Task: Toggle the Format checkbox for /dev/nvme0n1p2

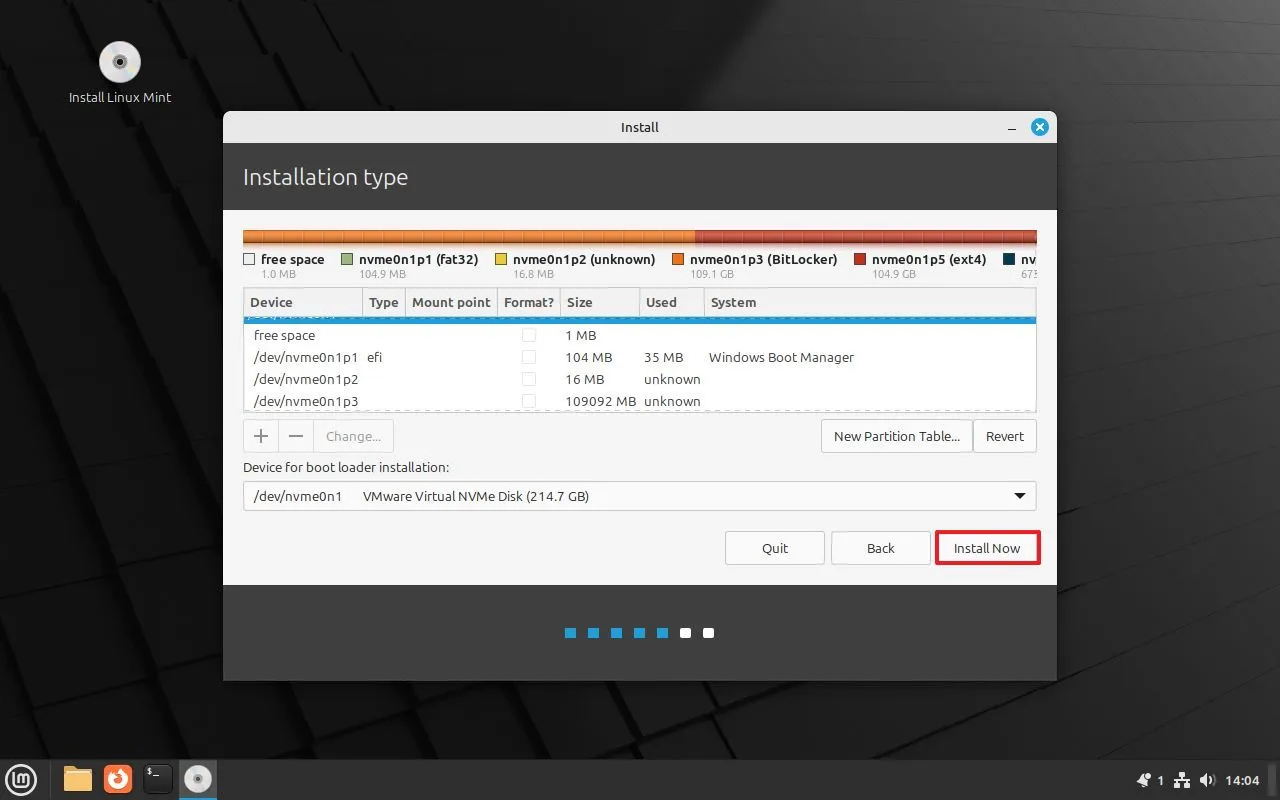Action: 529,379
